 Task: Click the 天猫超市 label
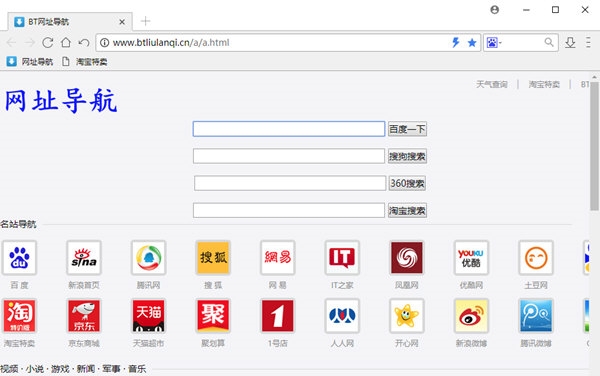coord(148,343)
